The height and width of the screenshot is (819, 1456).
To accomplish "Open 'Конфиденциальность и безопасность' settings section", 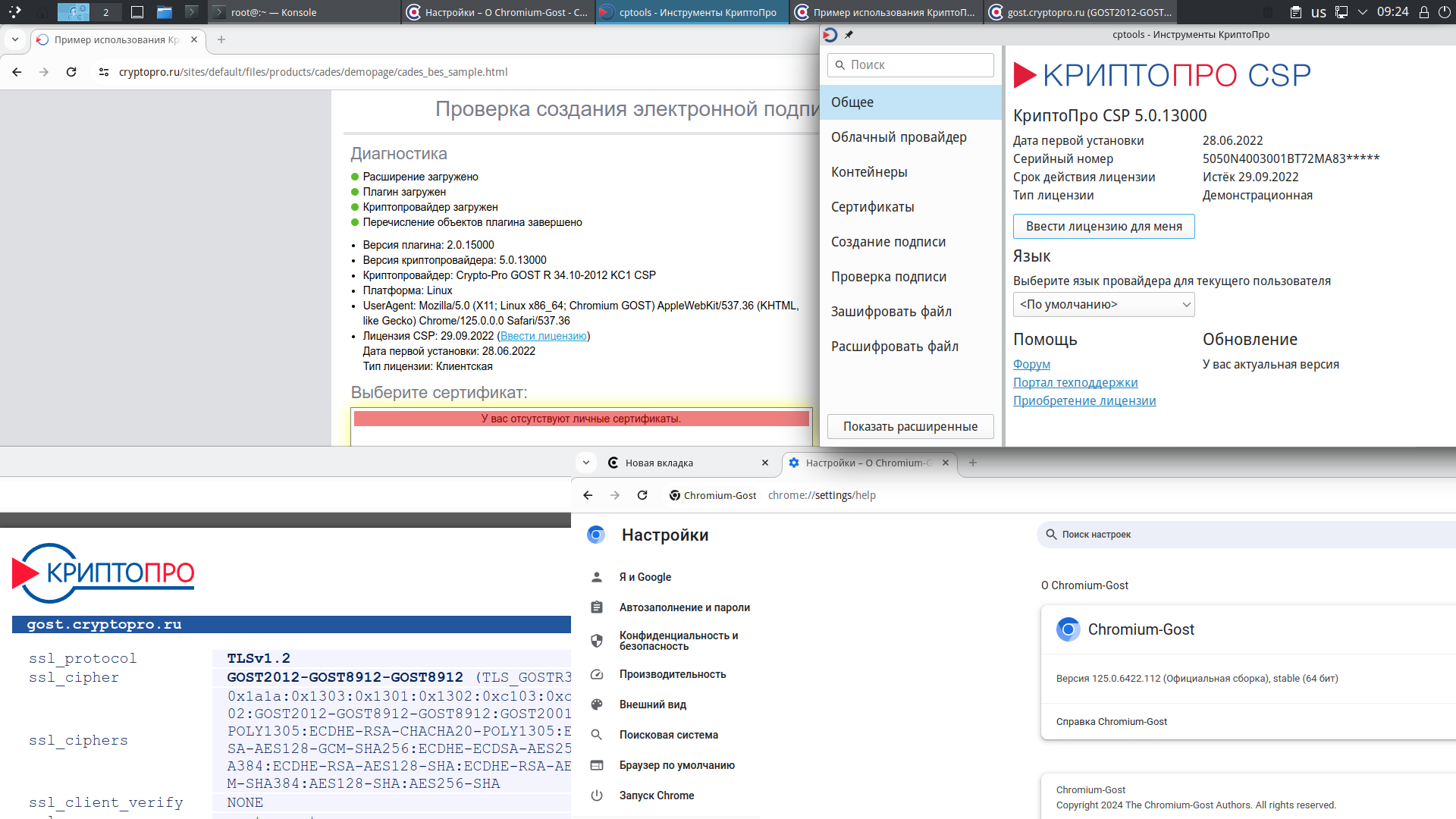I will tap(679, 641).
